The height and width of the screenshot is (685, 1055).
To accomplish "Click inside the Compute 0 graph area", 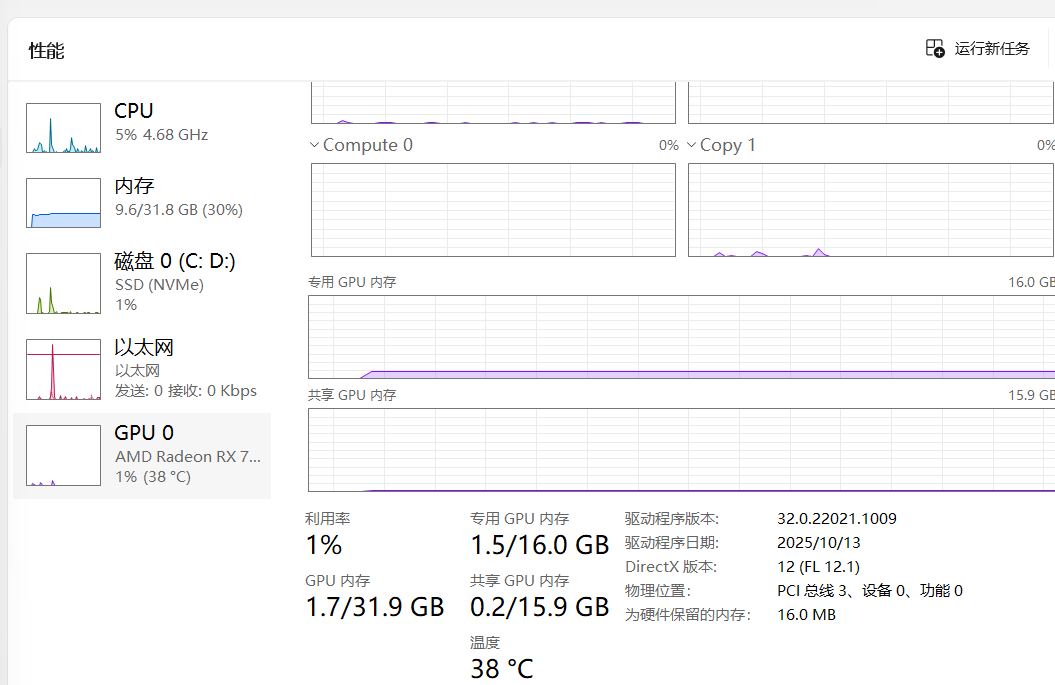I will tap(493, 210).
